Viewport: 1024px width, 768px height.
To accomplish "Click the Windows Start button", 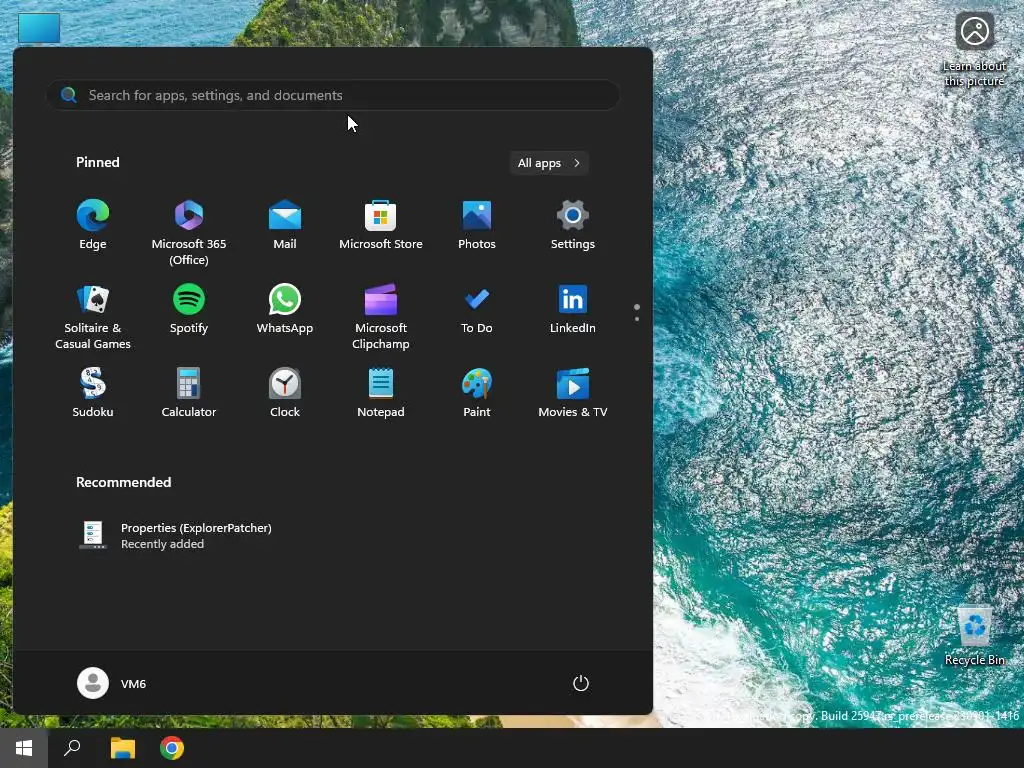I will pyautogui.click(x=24, y=748).
